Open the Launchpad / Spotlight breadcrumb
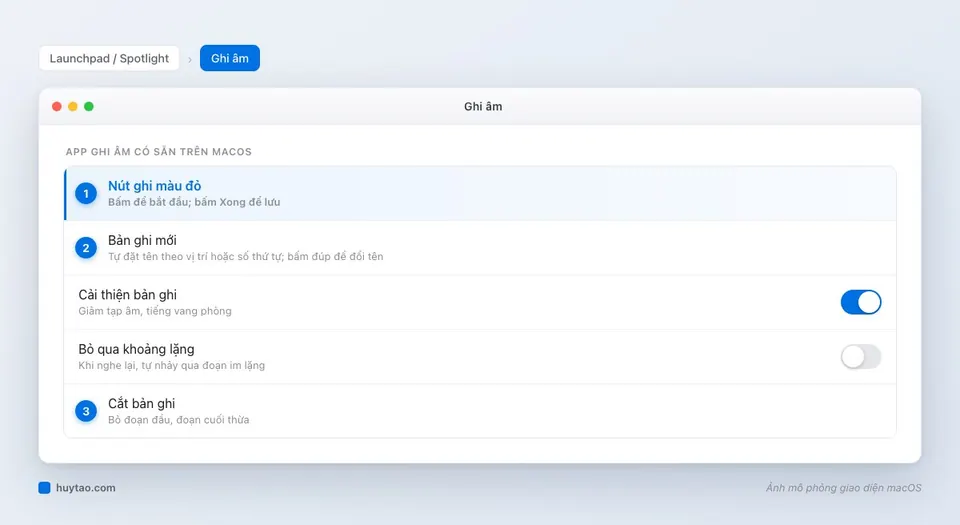The height and width of the screenshot is (525, 960). click(x=109, y=58)
